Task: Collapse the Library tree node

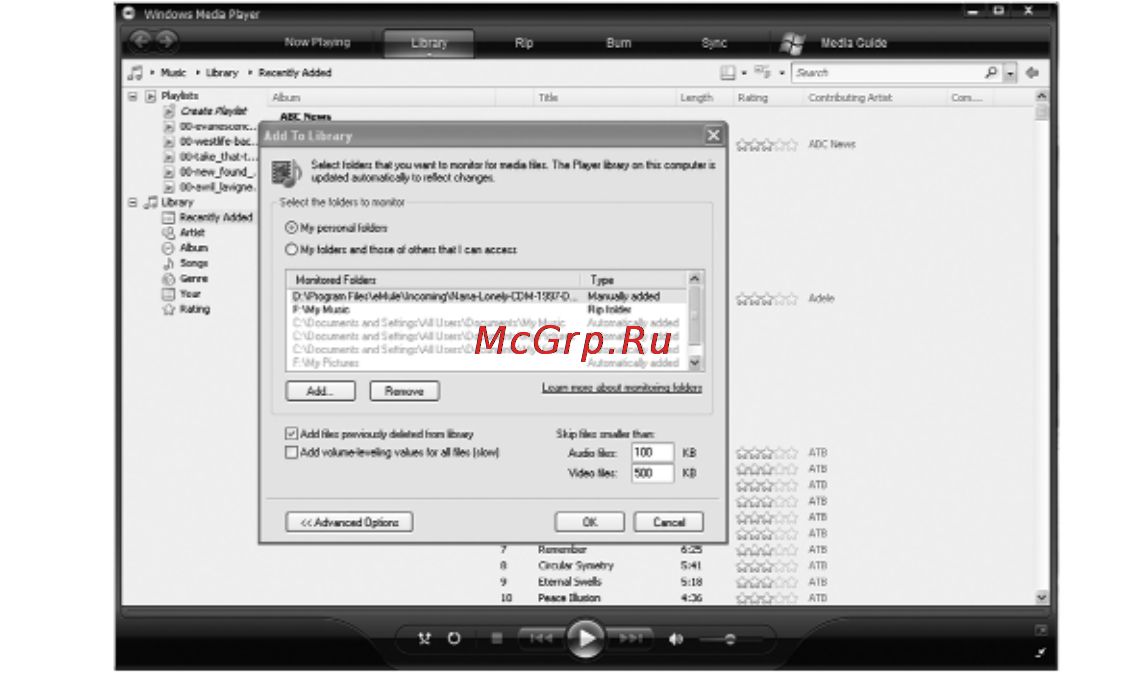Action: pos(132,202)
